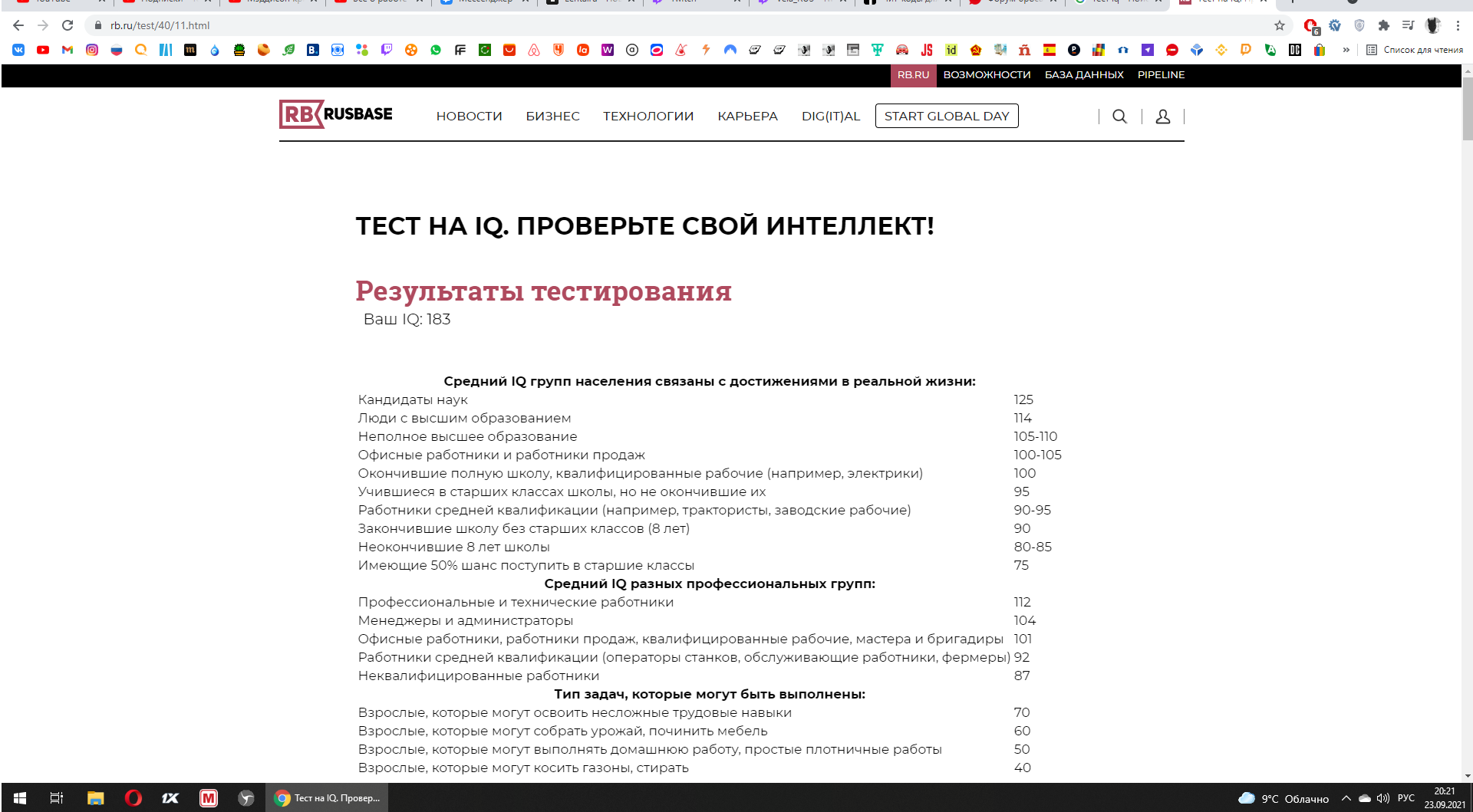Open the Instagram bookmark
Screen dimensions: 1473x812
click(92, 50)
